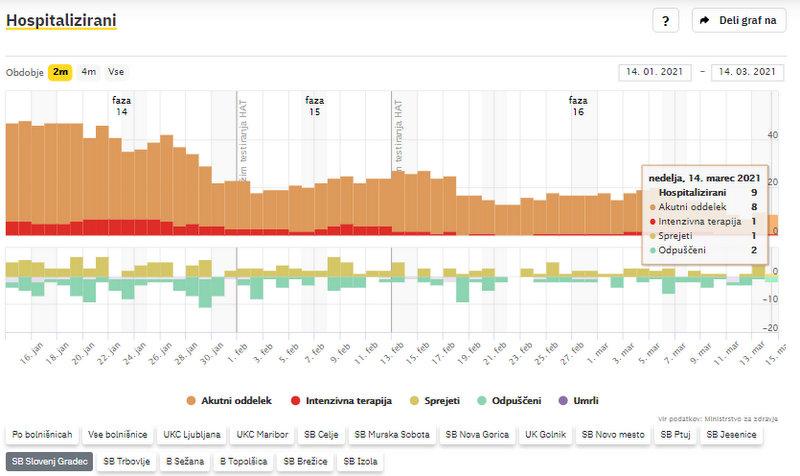Filter by UKC Ljubljana hospital
Image resolution: width=800 pixels, height=476 pixels.
[x=191, y=435]
